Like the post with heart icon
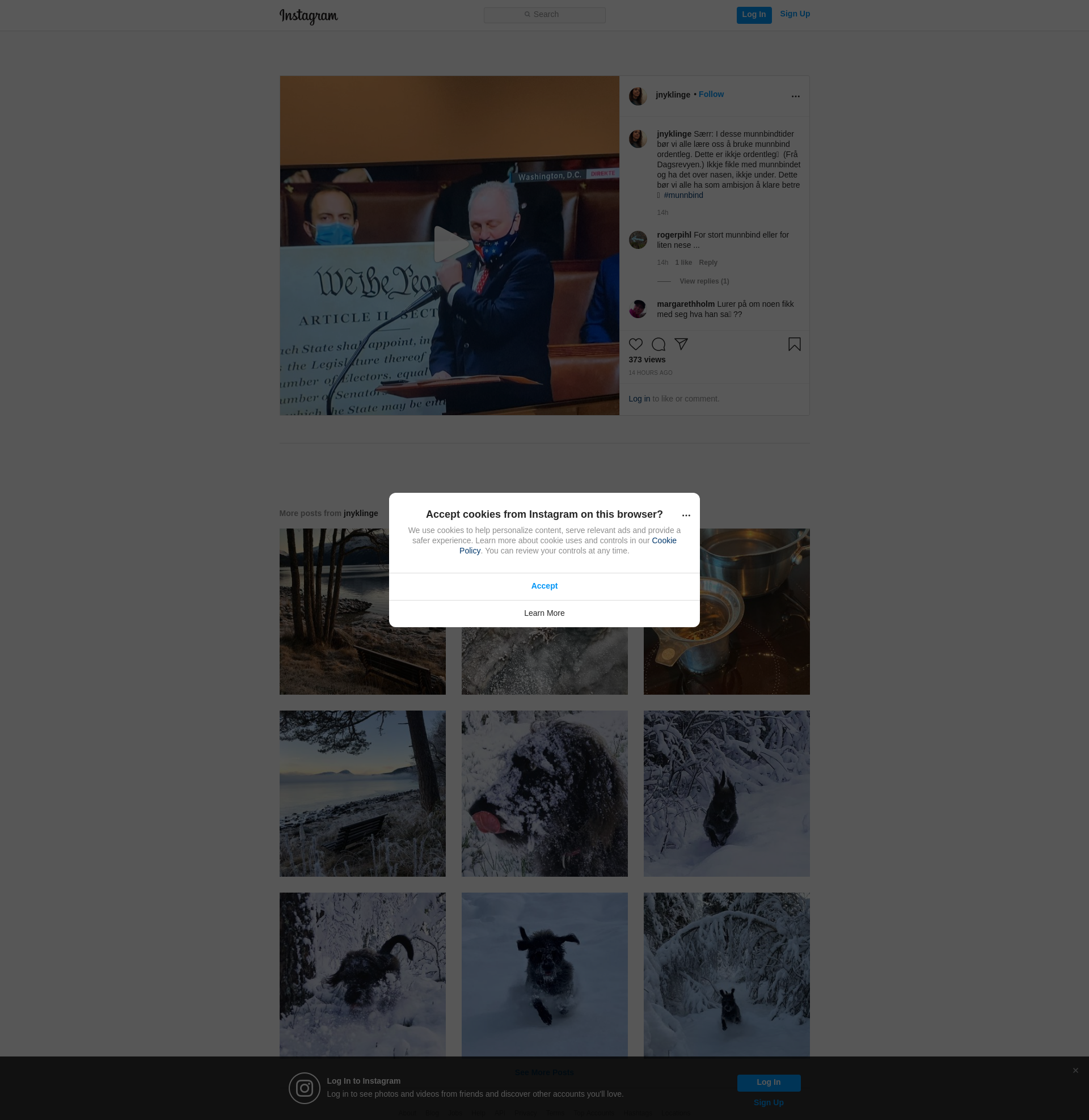This screenshot has width=1089, height=1120. pyautogui.click(x=635, y=344)
